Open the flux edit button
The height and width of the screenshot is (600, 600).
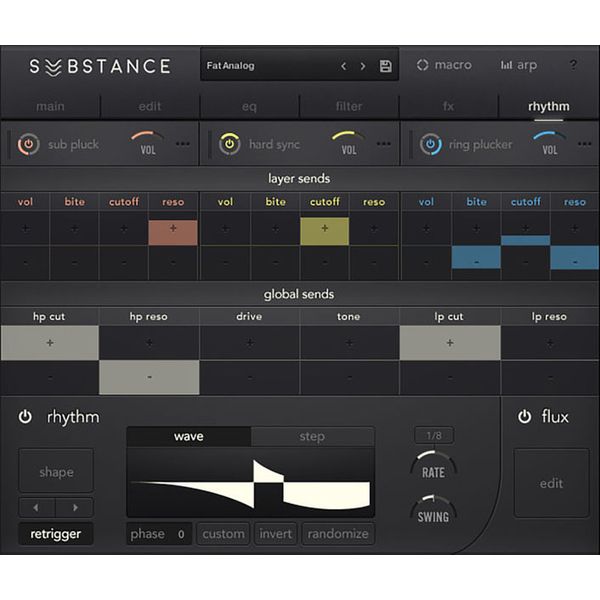pos(551,483)
